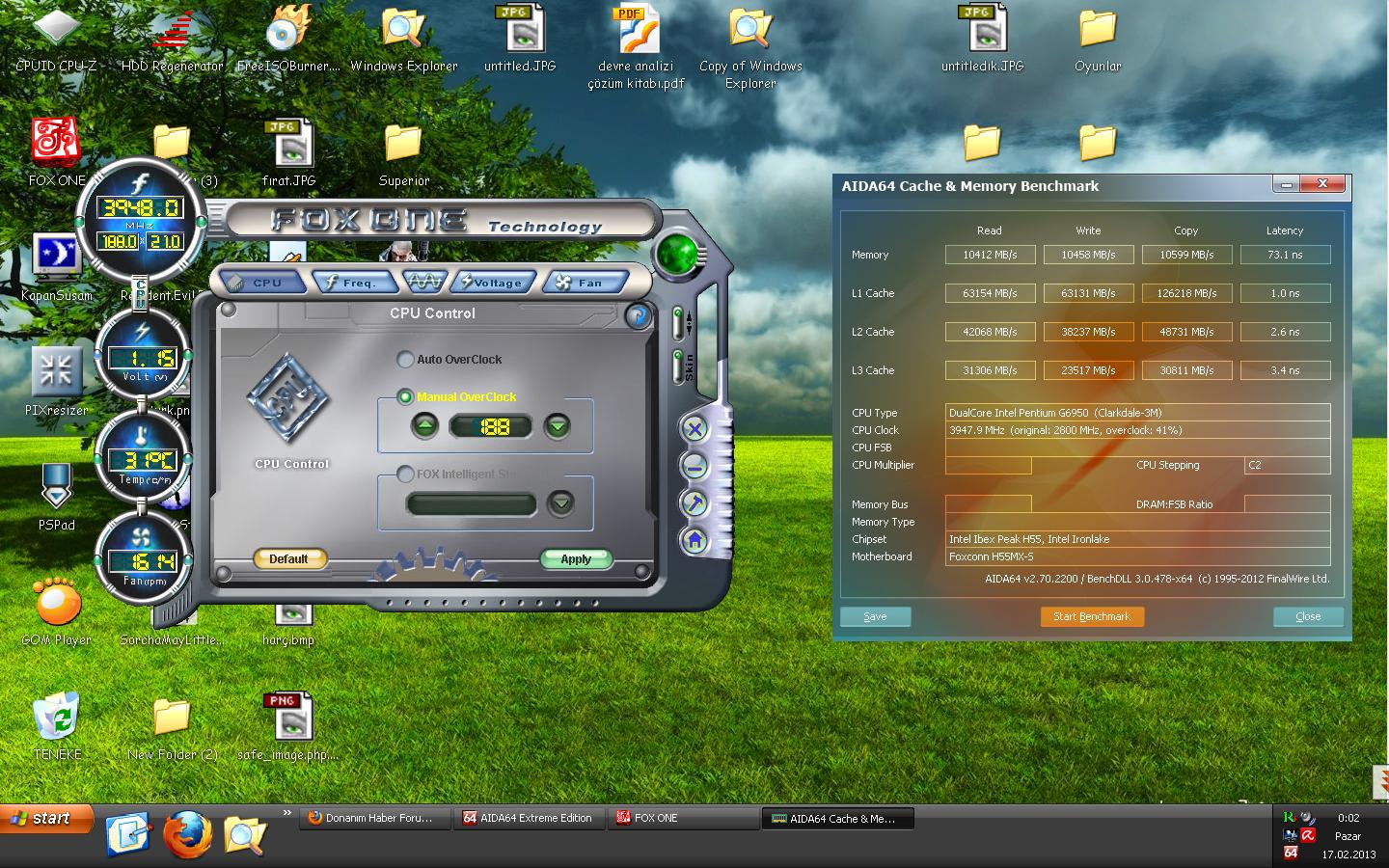Increase manual overclock value with up arrow
This screenshot has width=1389, height=868.
click(x=424, y=425)
